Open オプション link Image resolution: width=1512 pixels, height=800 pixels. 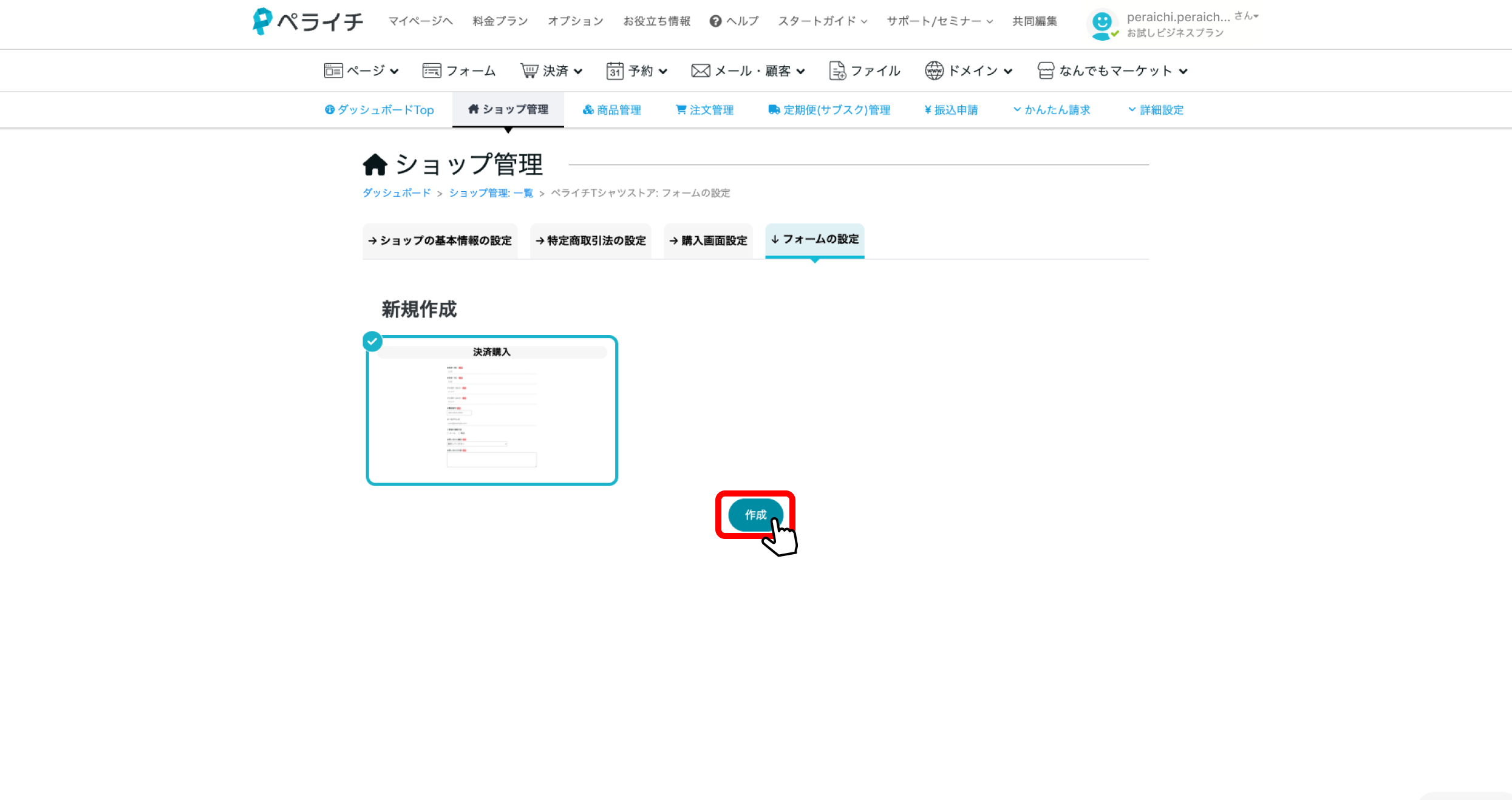tap(576, 21)
